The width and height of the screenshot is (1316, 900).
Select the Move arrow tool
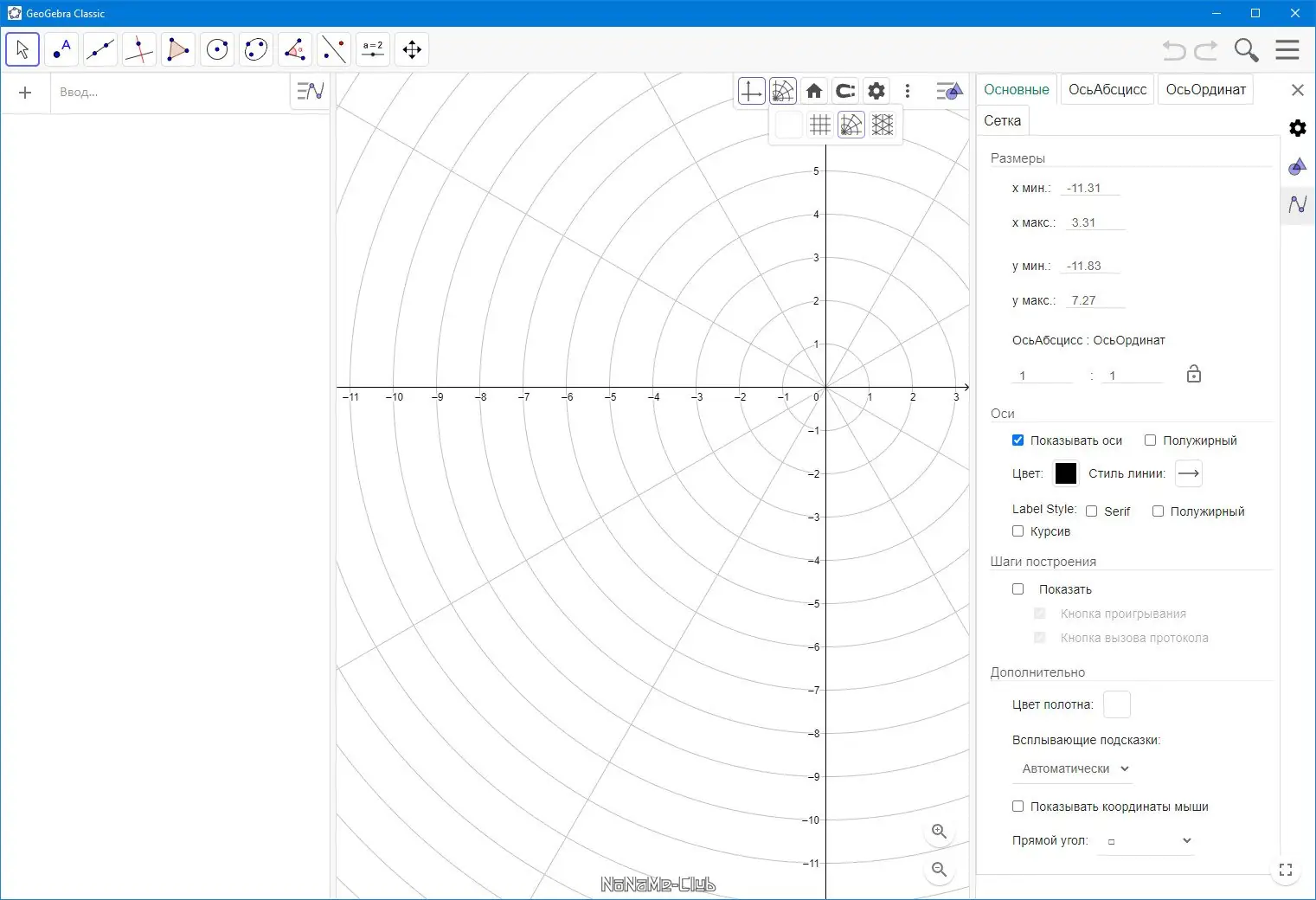click(22, 49)
